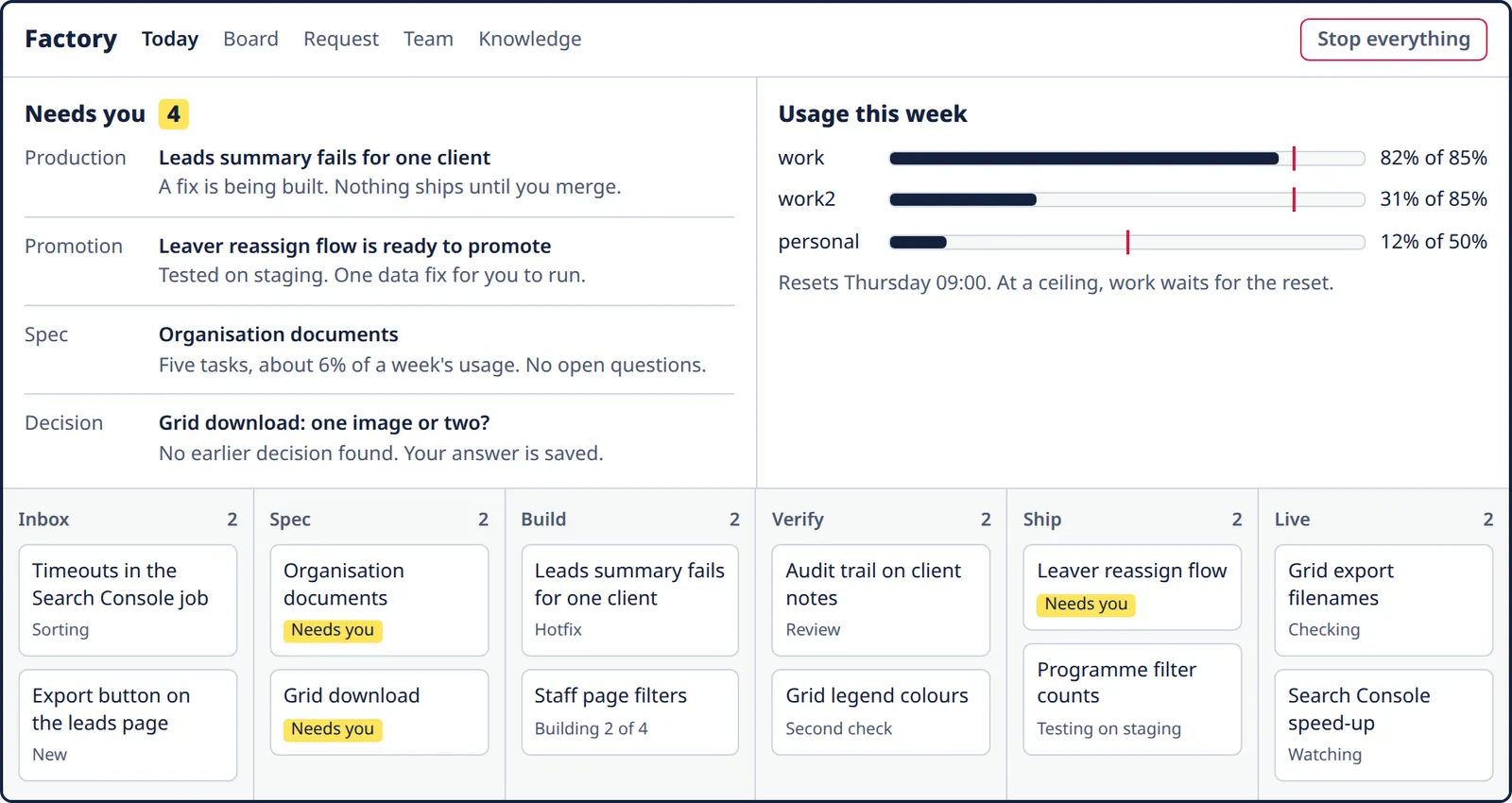Open the Programme filter counts card

coord(1132,699)
